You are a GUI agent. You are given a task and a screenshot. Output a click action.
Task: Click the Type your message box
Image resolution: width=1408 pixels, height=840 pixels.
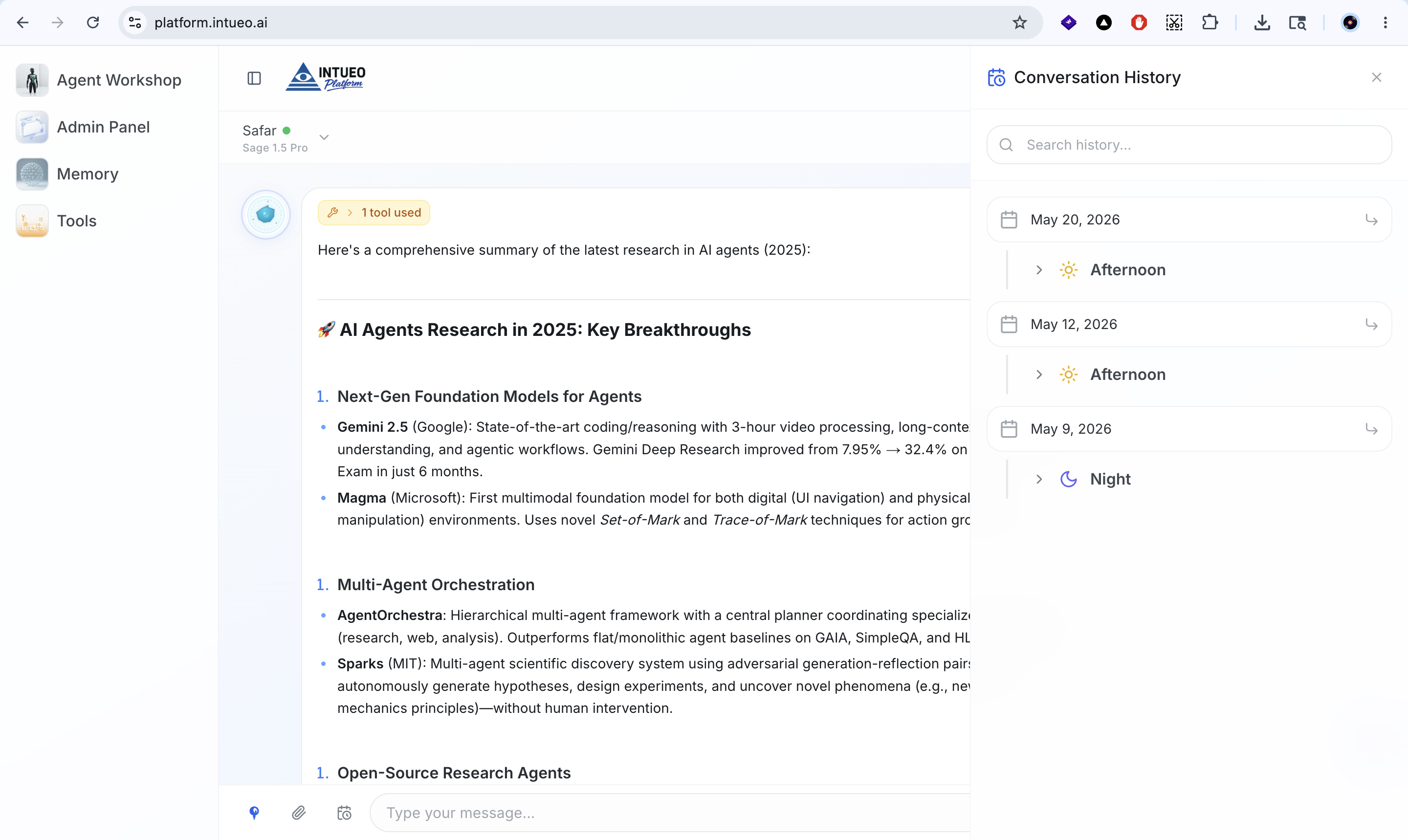671,813
